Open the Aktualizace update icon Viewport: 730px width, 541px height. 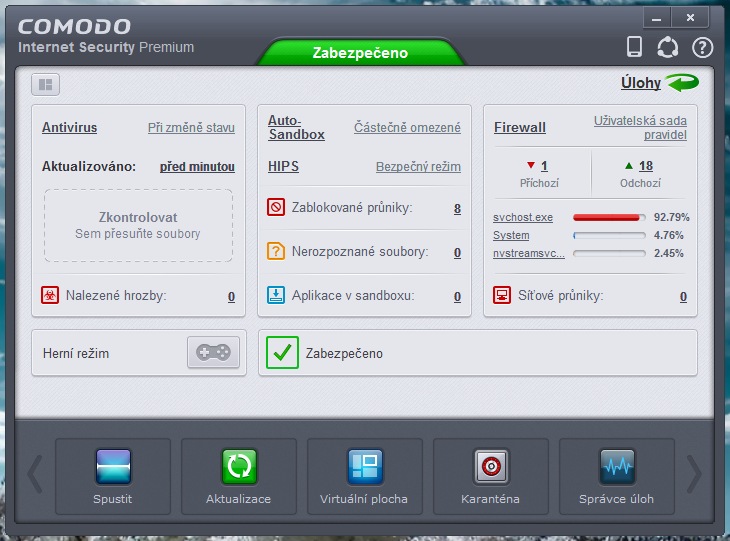239,467
